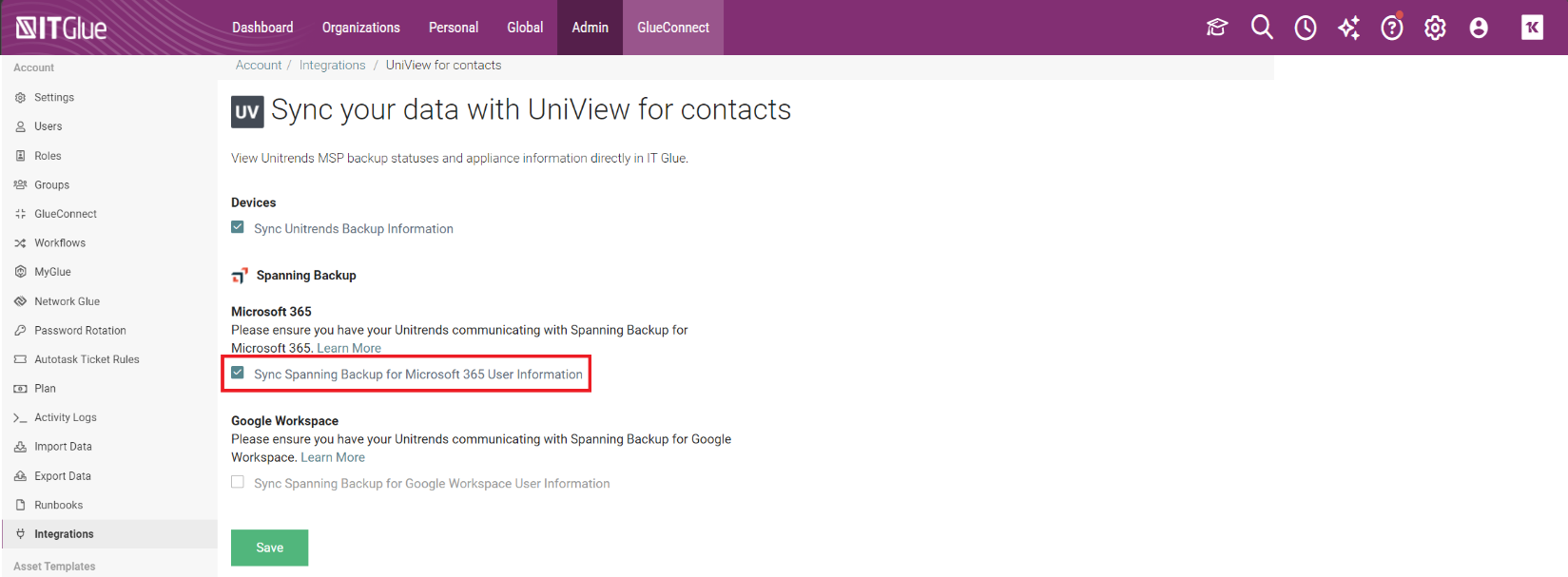Image resolution: width=1568 pixels, height=577 pixels.
Task: Open the AI sparkle assistant icon
Action: tap(1348, 28)
